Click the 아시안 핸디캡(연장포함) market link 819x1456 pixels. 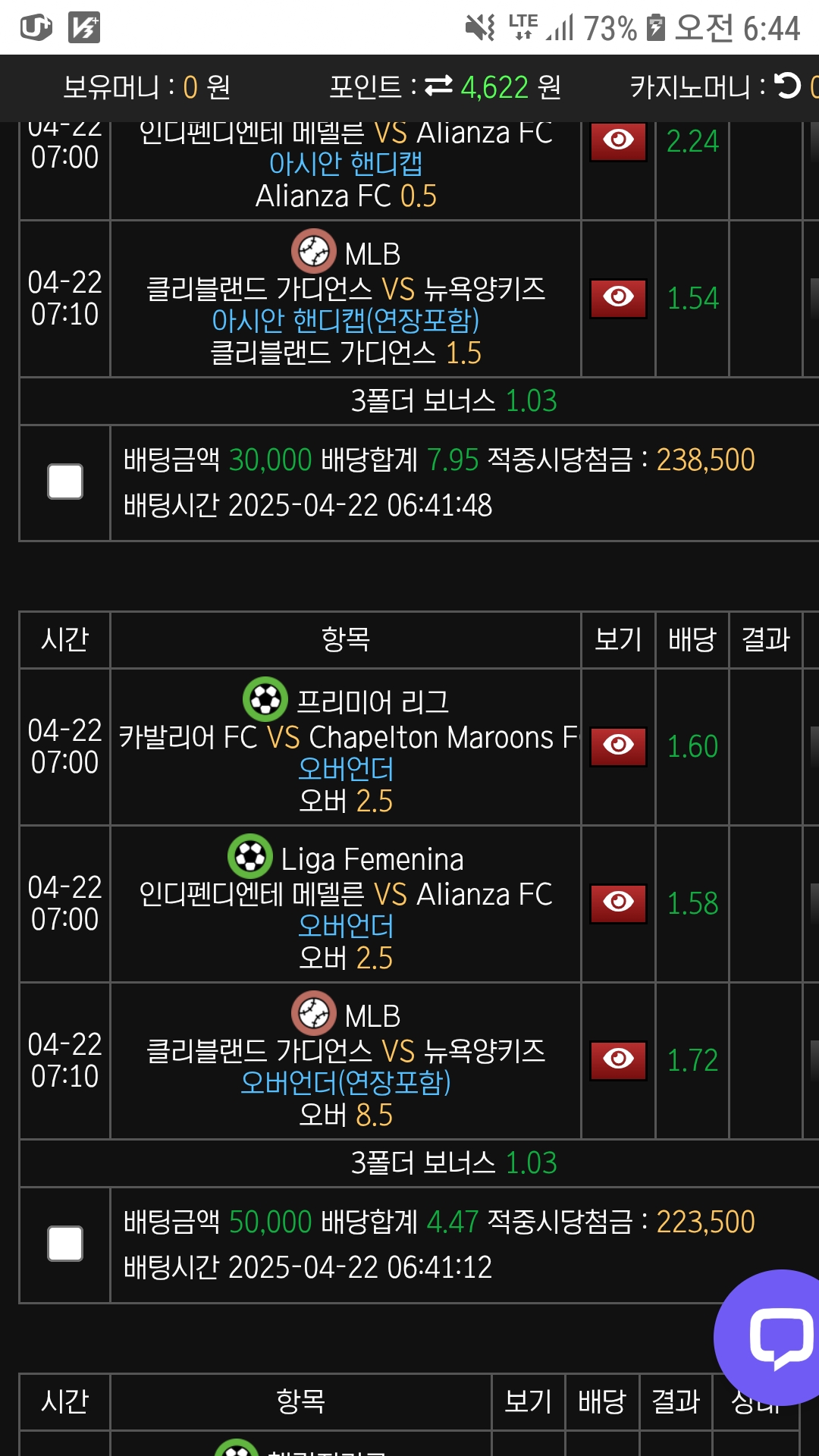click(346, 321)
